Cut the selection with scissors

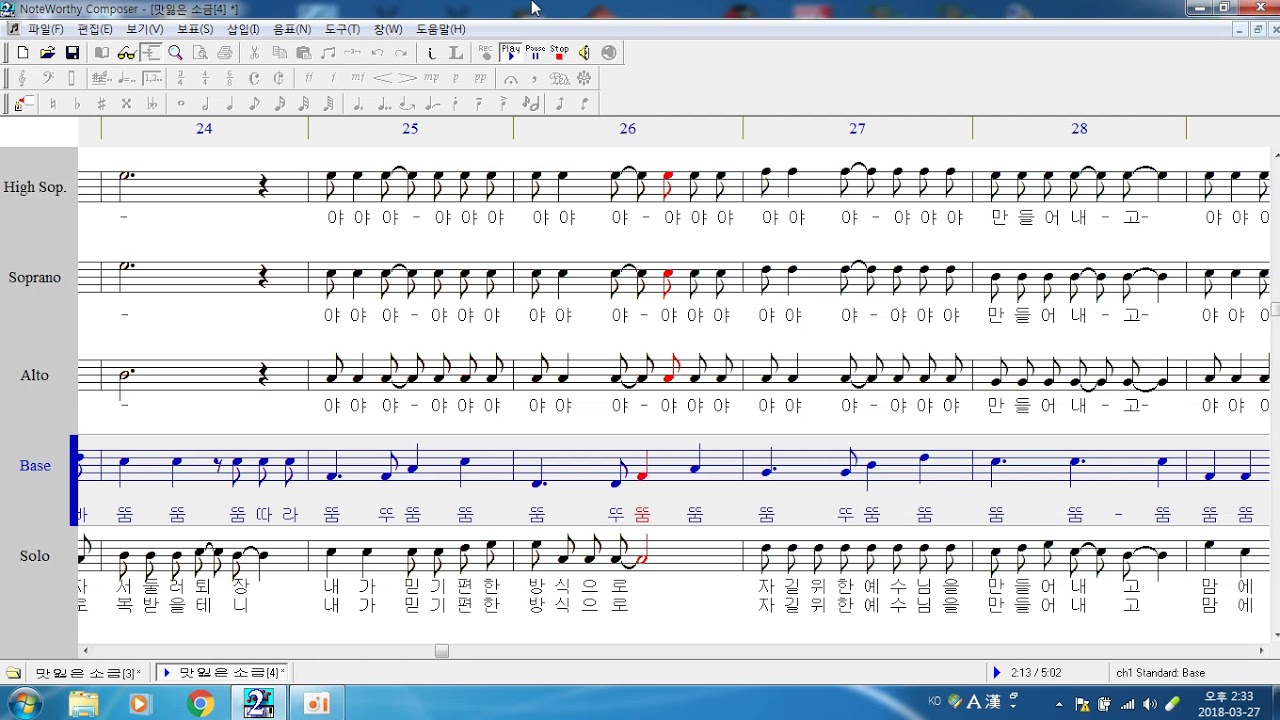tap(255, 53)
